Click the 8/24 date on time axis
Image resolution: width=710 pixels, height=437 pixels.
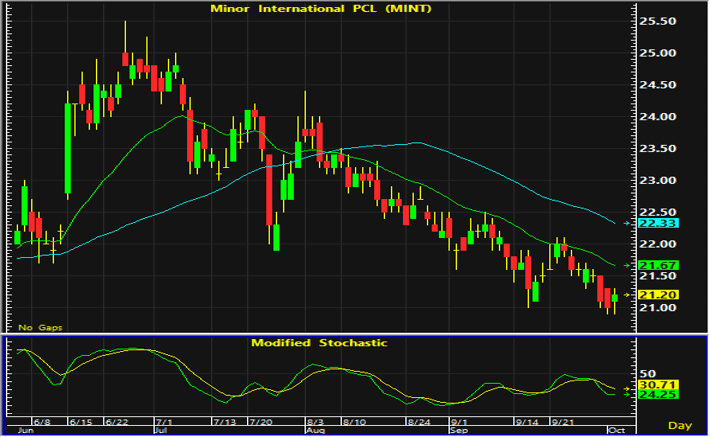(x=419, y=422)
